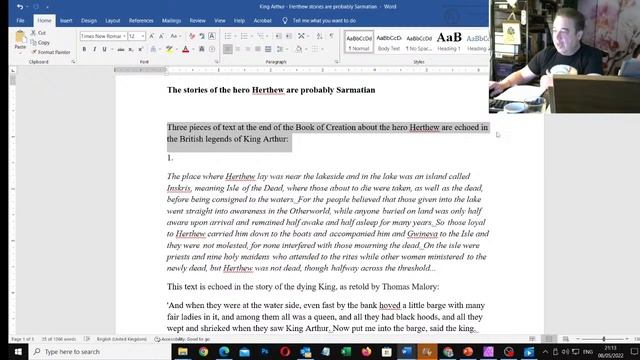
Task: Click the Paste clipboard icon
Action: coord(20,37)
